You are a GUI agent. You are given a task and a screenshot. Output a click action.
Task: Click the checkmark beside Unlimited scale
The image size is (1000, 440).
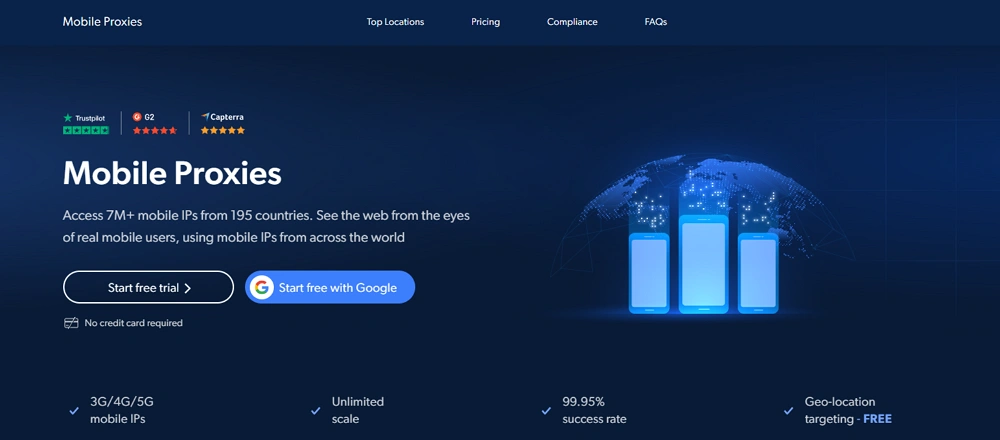click(315, 411)
